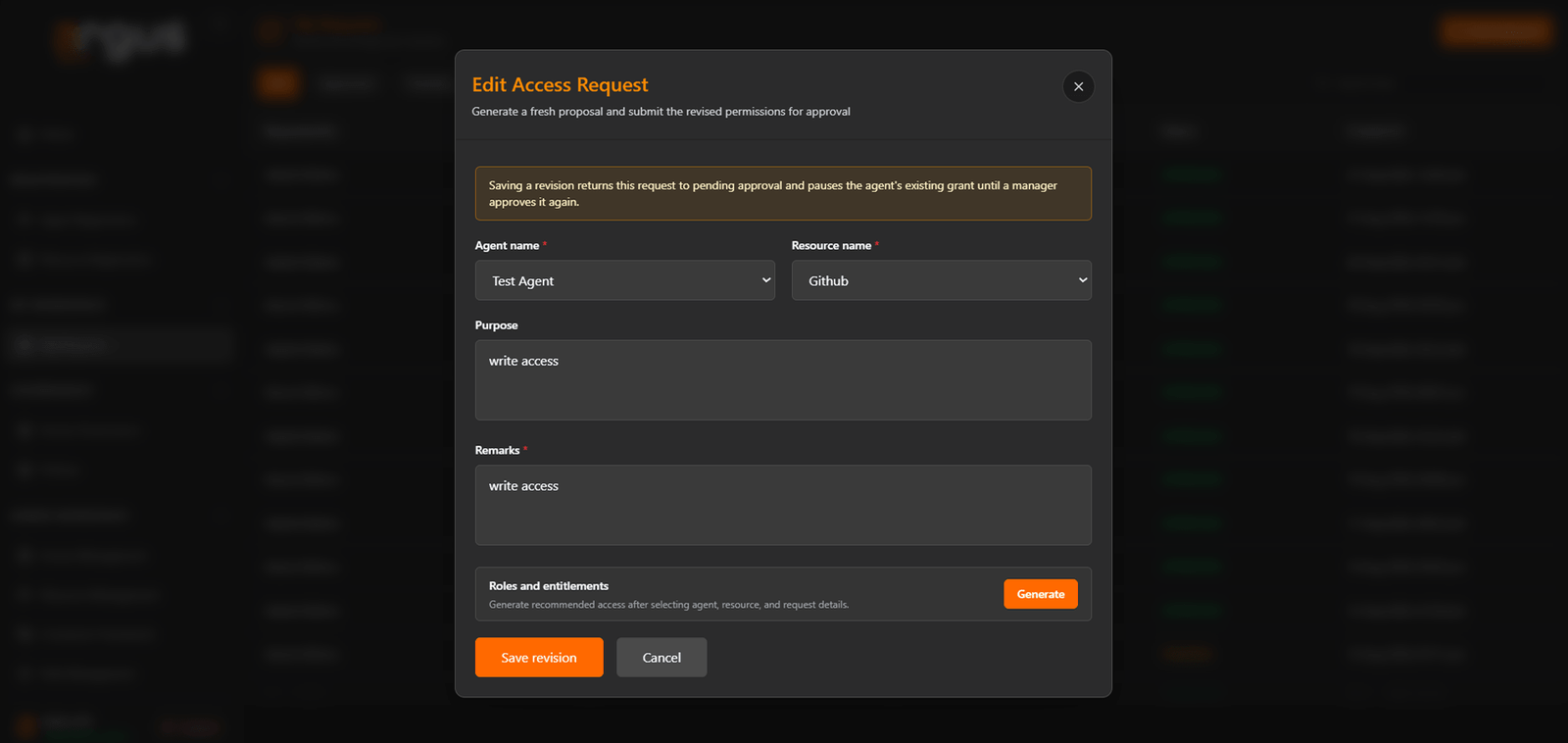The height and width of the screenshot is (743, 1568).
Task: Close the Edit Access Request dialog with X
Action: pyautogui.click(x=1078, y=86)
